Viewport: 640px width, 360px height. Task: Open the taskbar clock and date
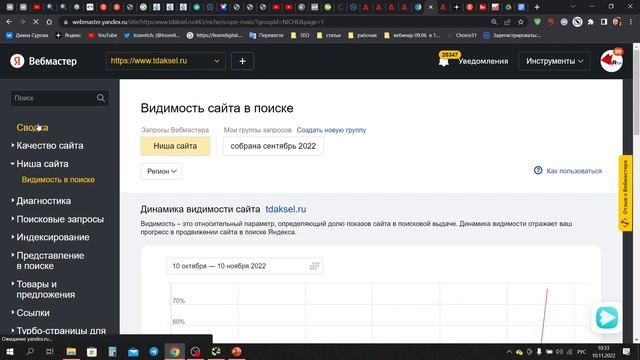click(604, 351)
